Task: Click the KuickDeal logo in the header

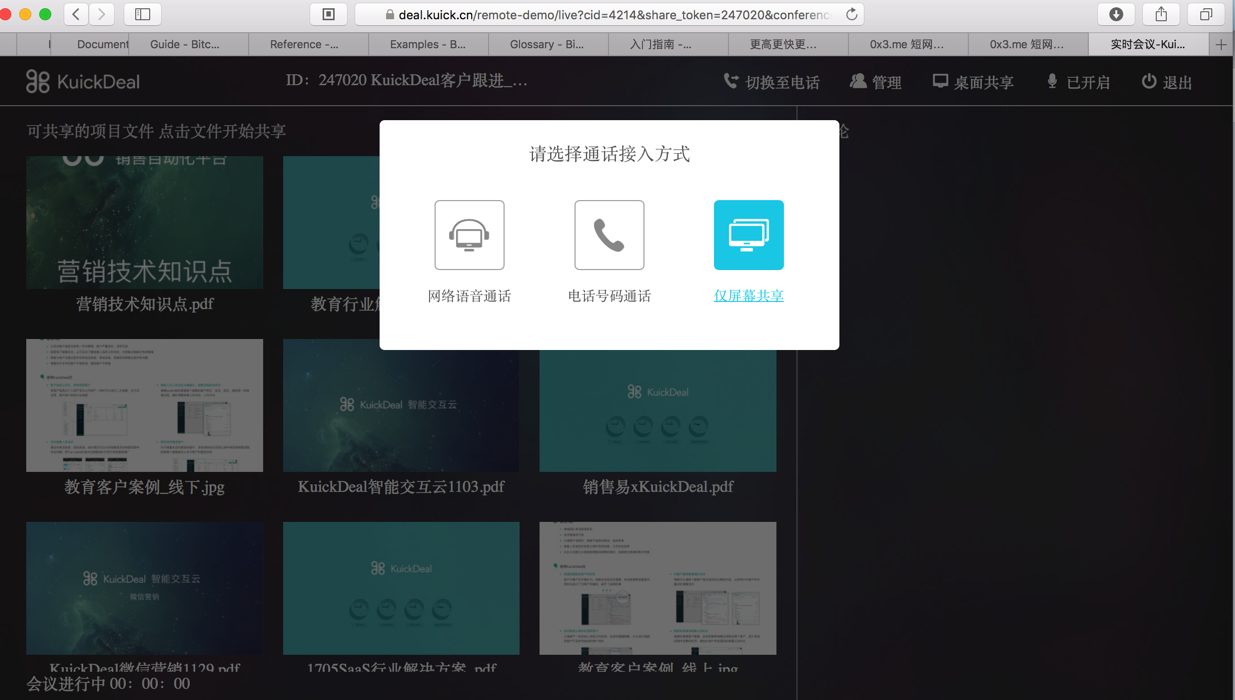Action: coord(83,82)
